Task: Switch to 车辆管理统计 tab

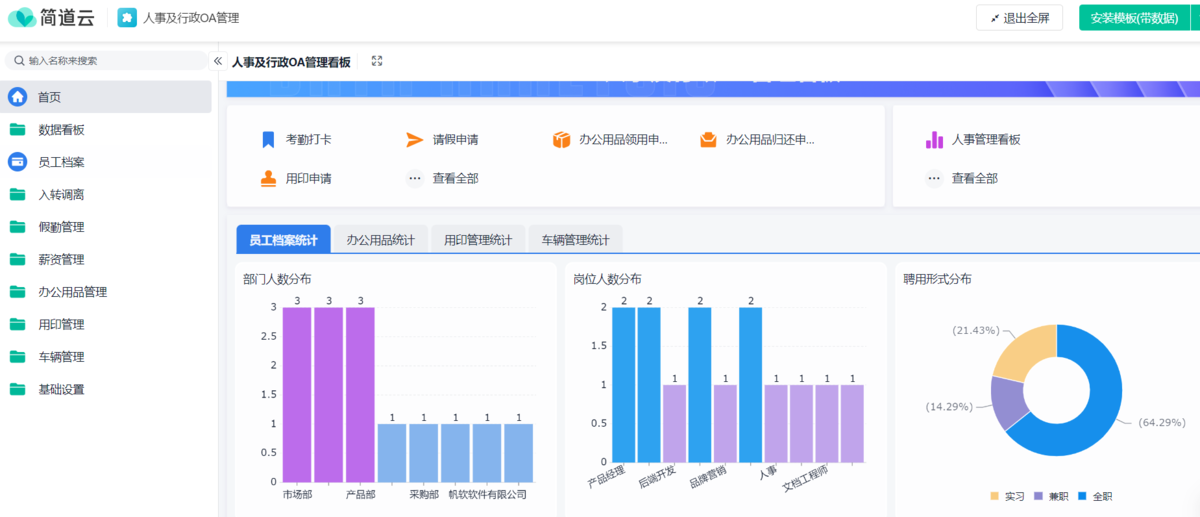Action: [x=575, y=240]
